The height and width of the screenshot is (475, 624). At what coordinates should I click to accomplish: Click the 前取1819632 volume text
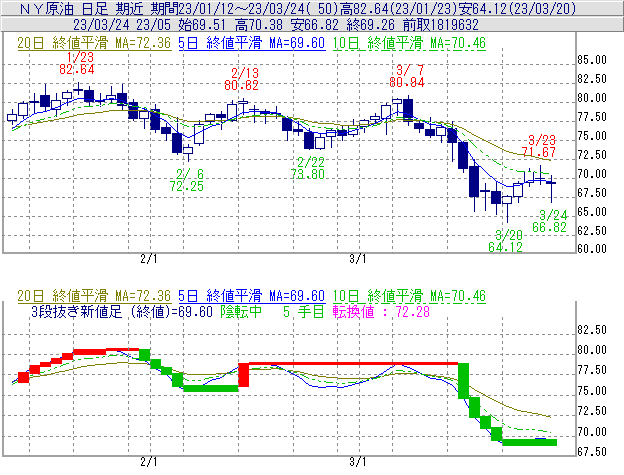pos(441,25)
